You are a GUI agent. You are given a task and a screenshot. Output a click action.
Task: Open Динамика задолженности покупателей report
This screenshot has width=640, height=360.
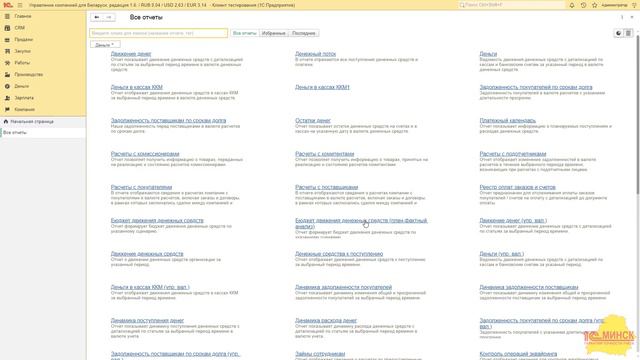click(x=343, y=287)
